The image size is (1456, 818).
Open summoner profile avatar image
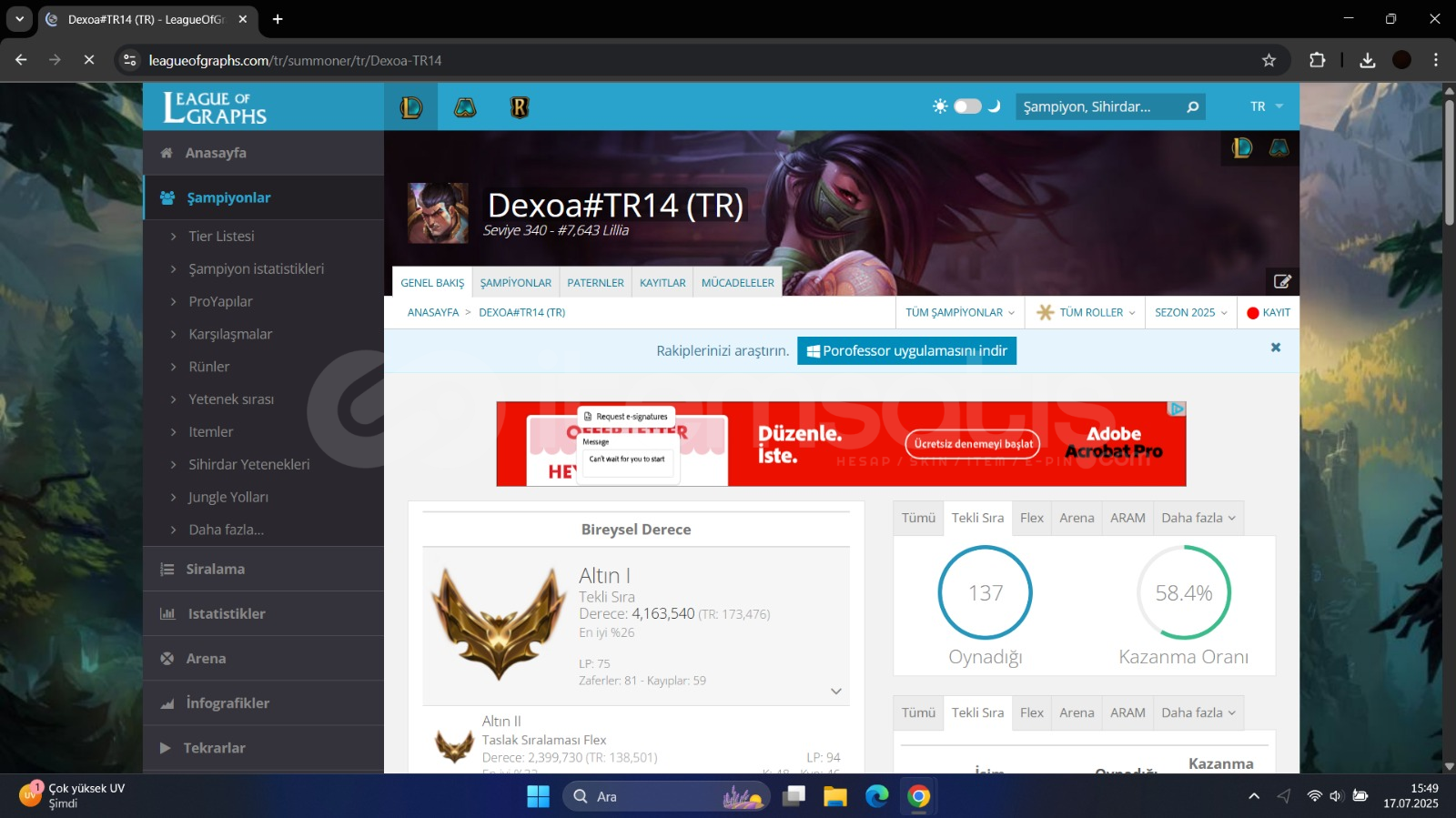pyautogui.click(x=438, y=213)
